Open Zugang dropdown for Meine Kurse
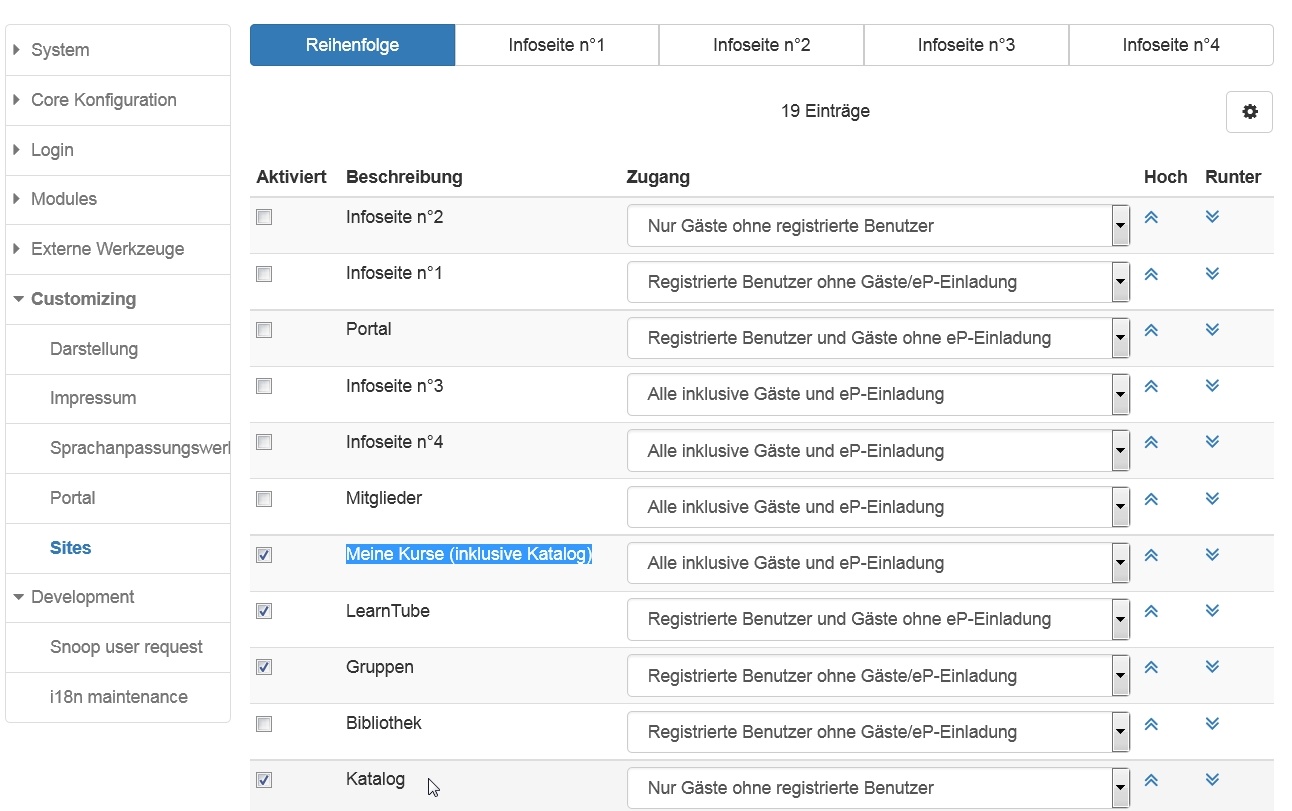The image size is (1292, 811). click(x=878, y=563)
